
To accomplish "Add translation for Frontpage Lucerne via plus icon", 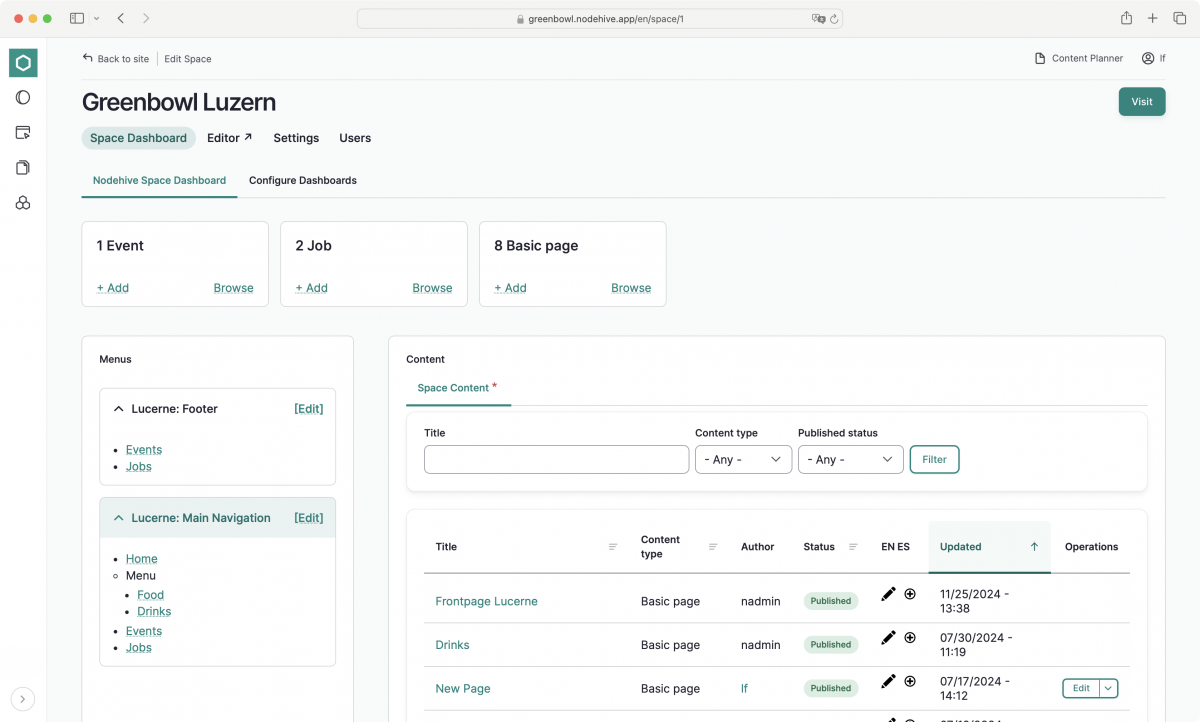I will tap(910, 594).
